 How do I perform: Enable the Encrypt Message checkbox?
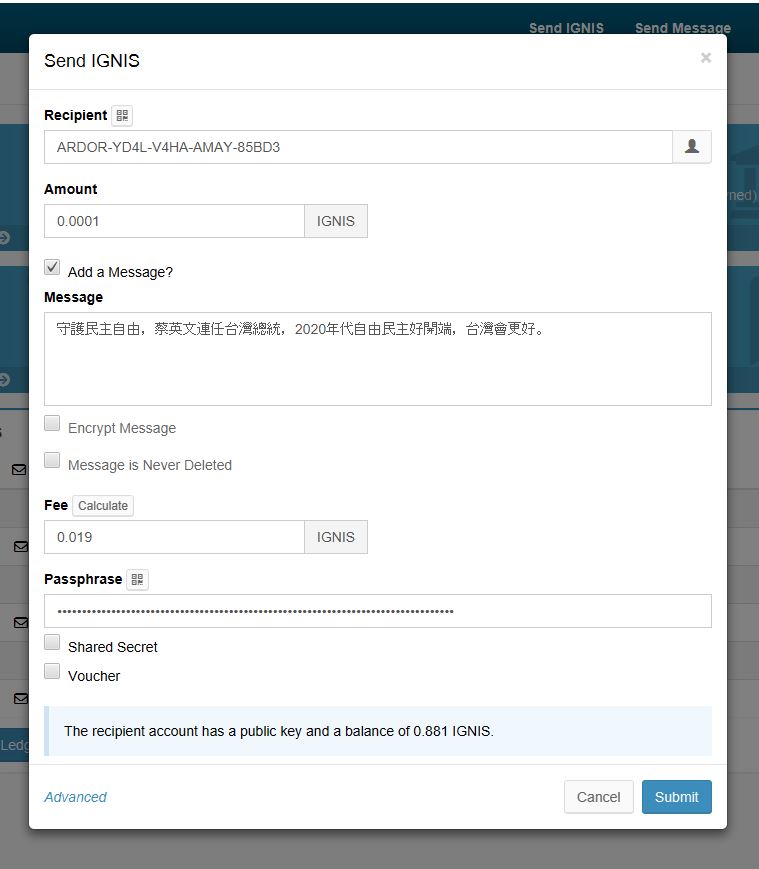tap(52, 424)
